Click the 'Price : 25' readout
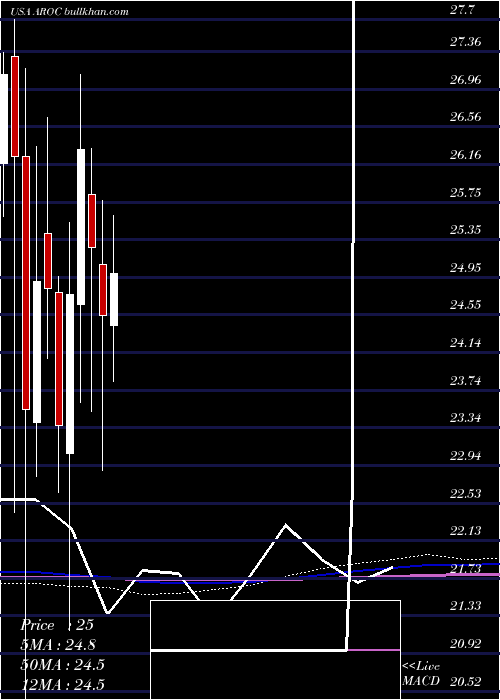The height and width of the screenshot is (700, 500). point(57,625)
